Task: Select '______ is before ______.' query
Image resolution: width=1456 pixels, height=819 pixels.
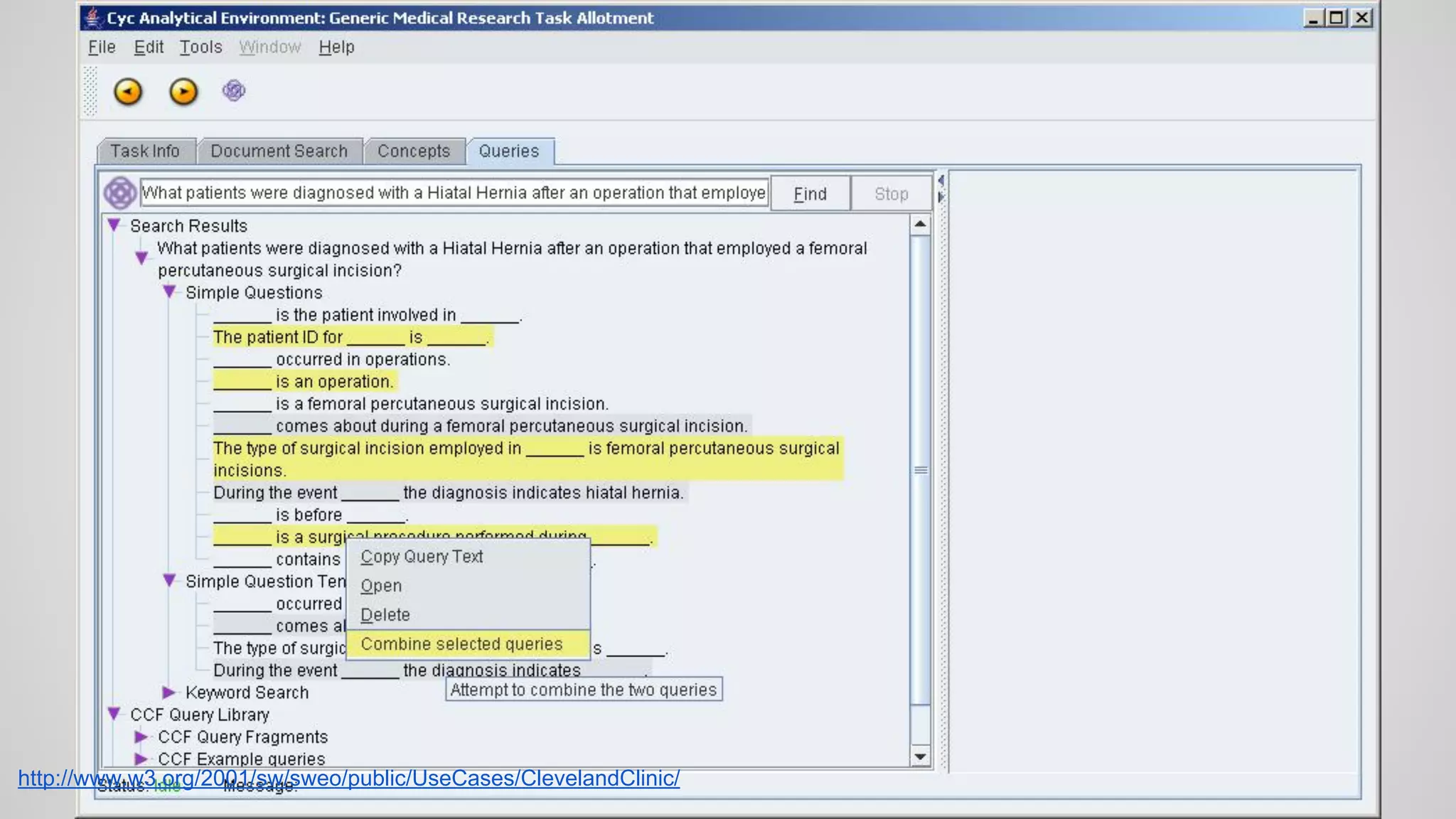Action: coord(311,515)
